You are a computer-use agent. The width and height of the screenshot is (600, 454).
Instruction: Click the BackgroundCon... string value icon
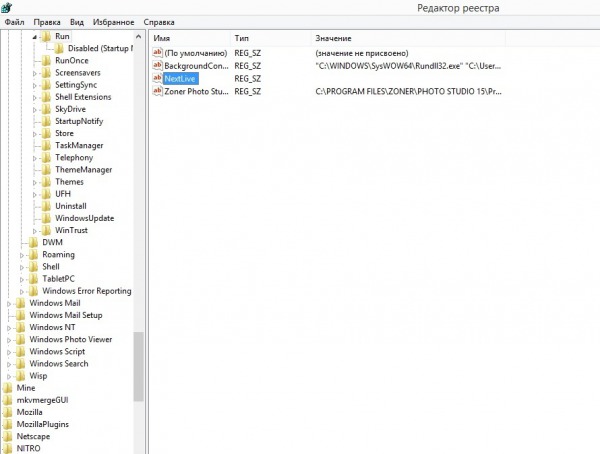click(157, 65)
